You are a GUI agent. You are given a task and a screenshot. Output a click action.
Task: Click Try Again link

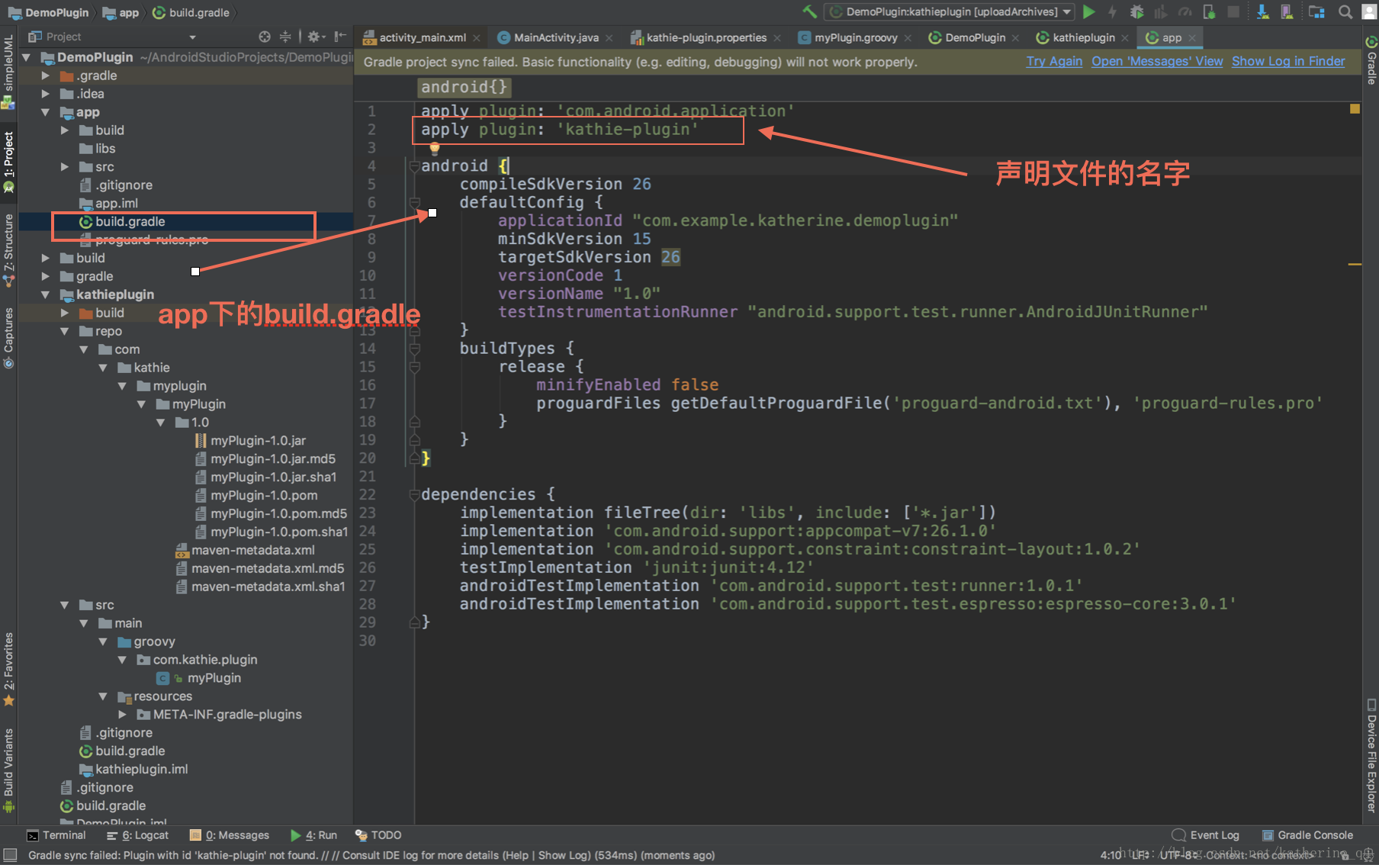click(1054, 61)
